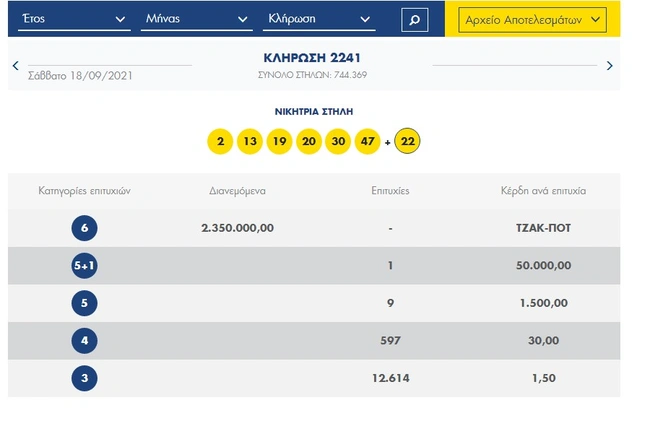Click the Κέρδη ανά επιτυχία column header
Image resolution: width=650 pixels, height=426 pixels.
pyautogui.click(x=543, y=191)
